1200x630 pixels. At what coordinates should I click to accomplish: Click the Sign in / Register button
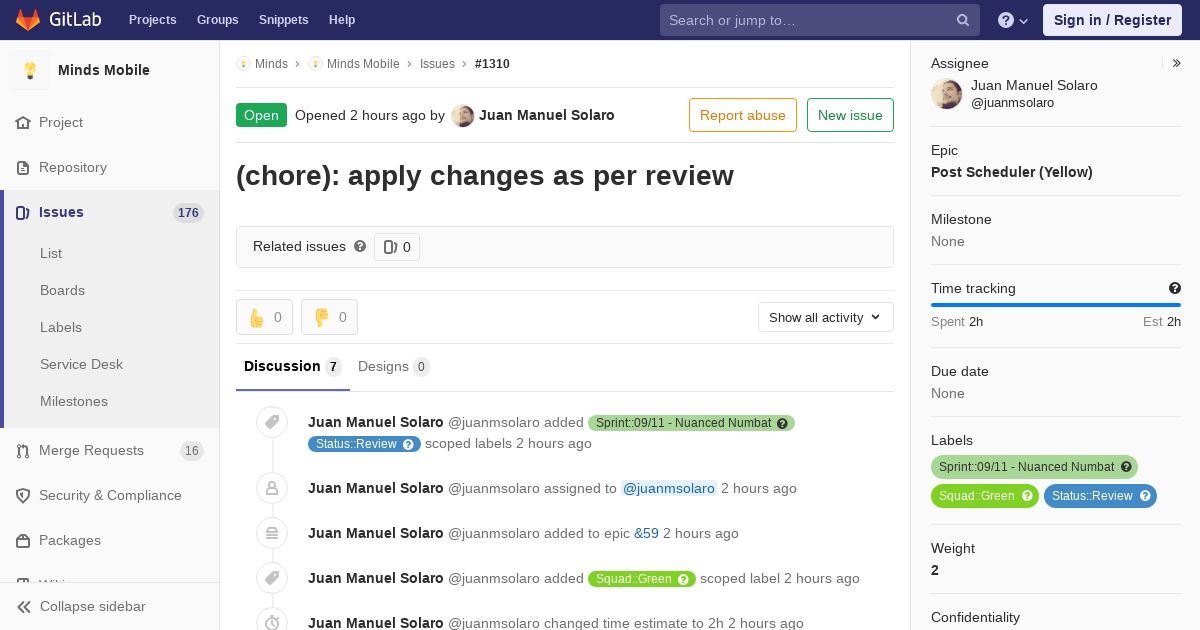(x=1112, y=20)
